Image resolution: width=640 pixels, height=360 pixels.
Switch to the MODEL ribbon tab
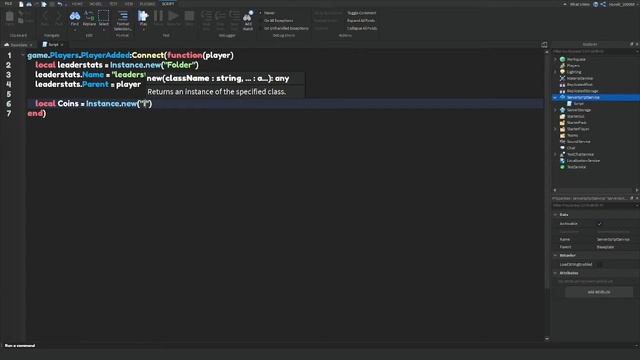96,4
